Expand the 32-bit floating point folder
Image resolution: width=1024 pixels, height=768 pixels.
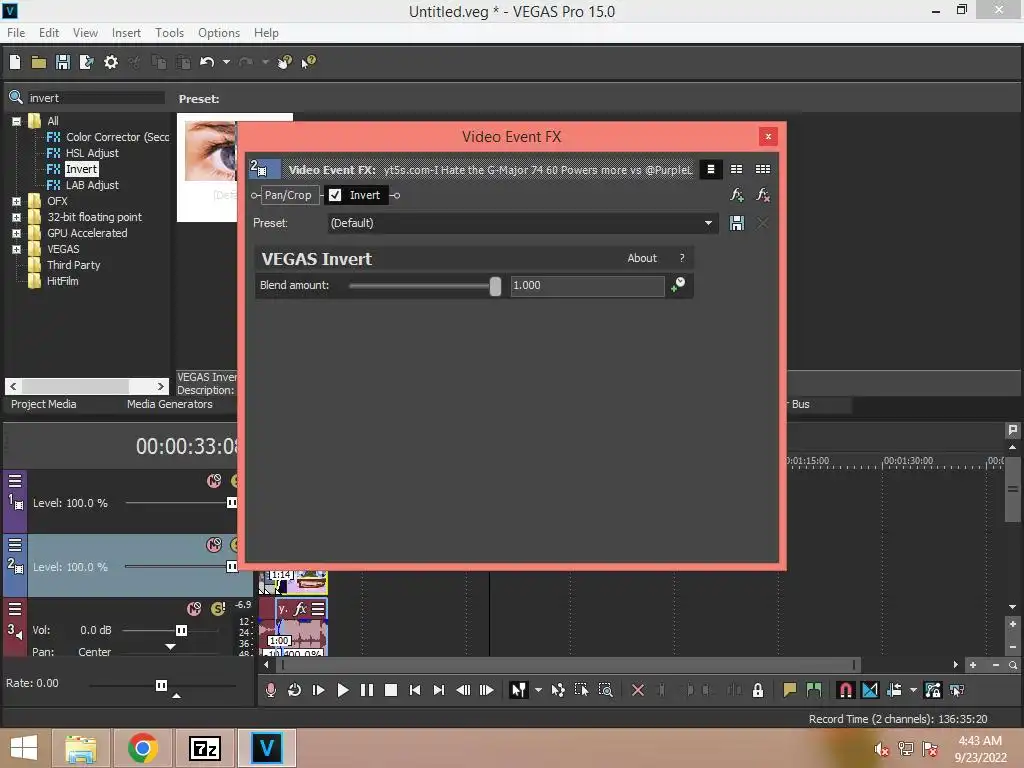(x=16, y=217)
